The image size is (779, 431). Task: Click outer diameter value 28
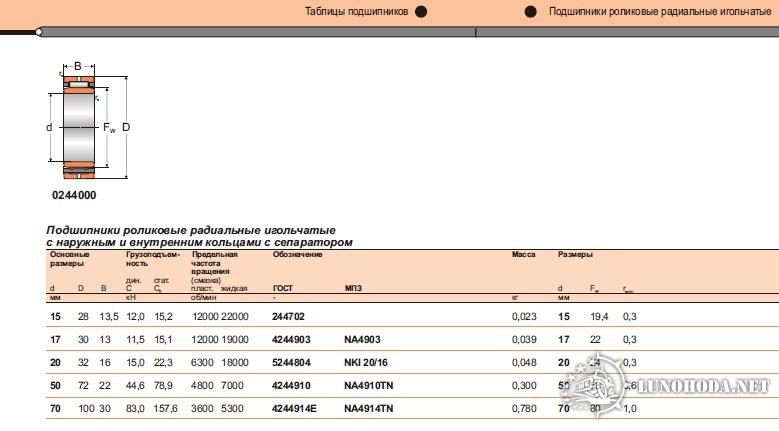click(x=83, y=316)
